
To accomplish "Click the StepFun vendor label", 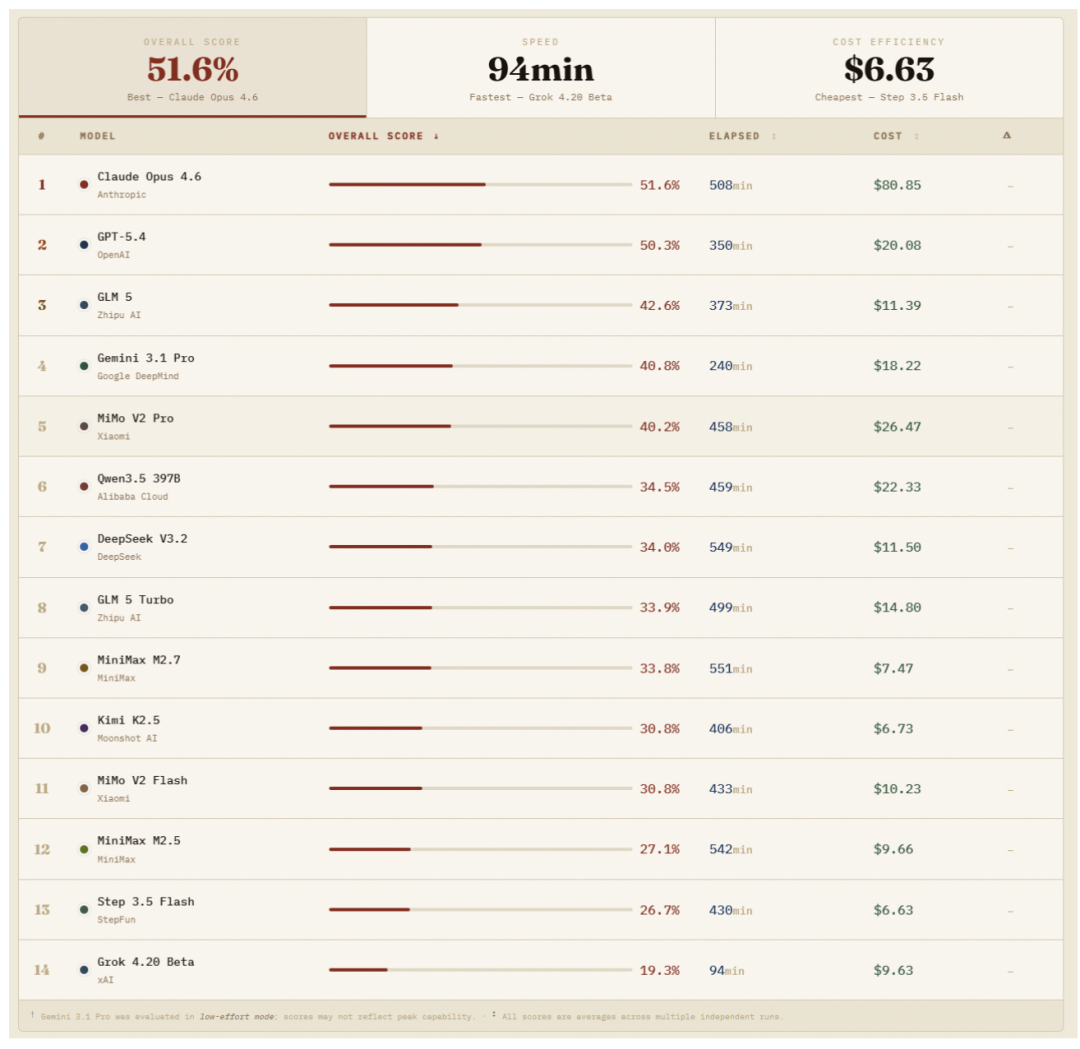I will click(x=116, y=920).
